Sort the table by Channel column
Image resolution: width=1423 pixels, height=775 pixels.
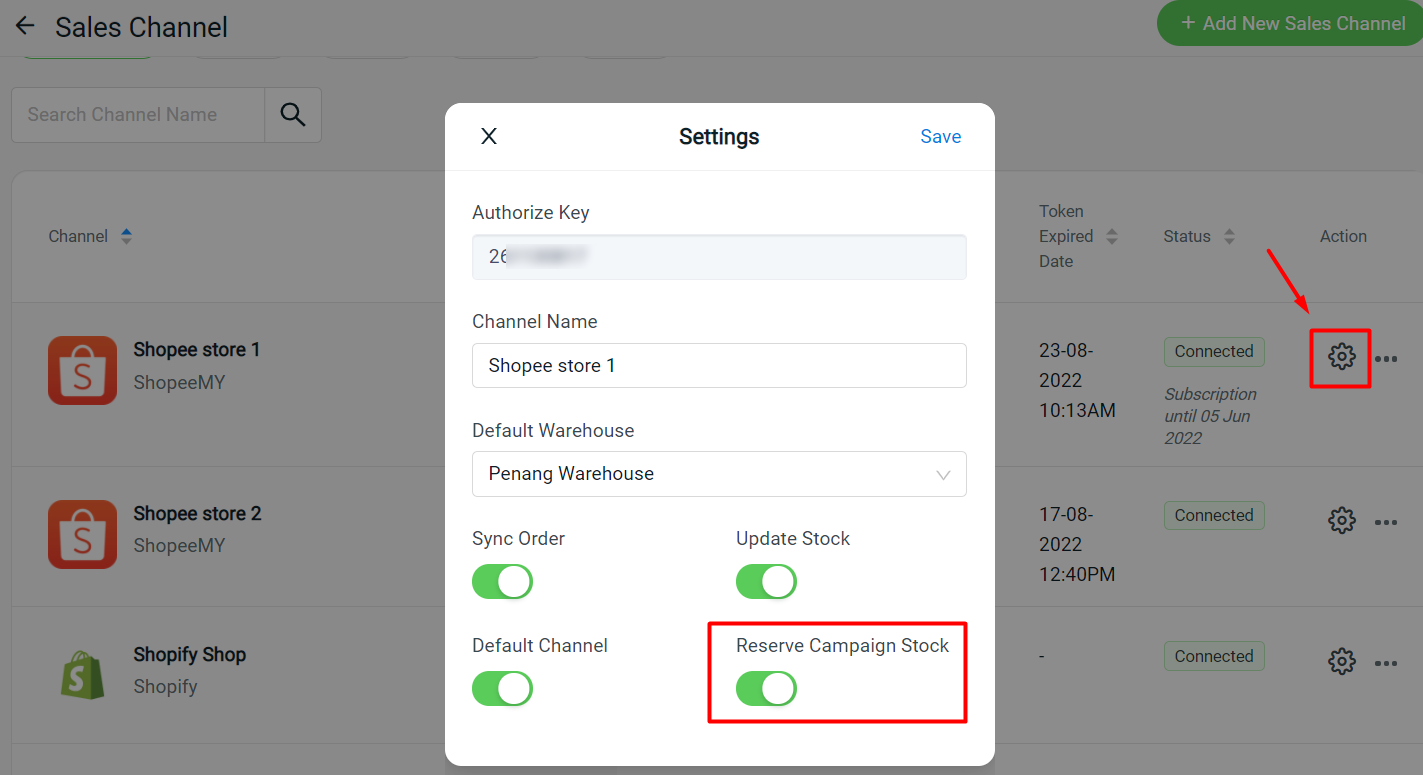126,237
